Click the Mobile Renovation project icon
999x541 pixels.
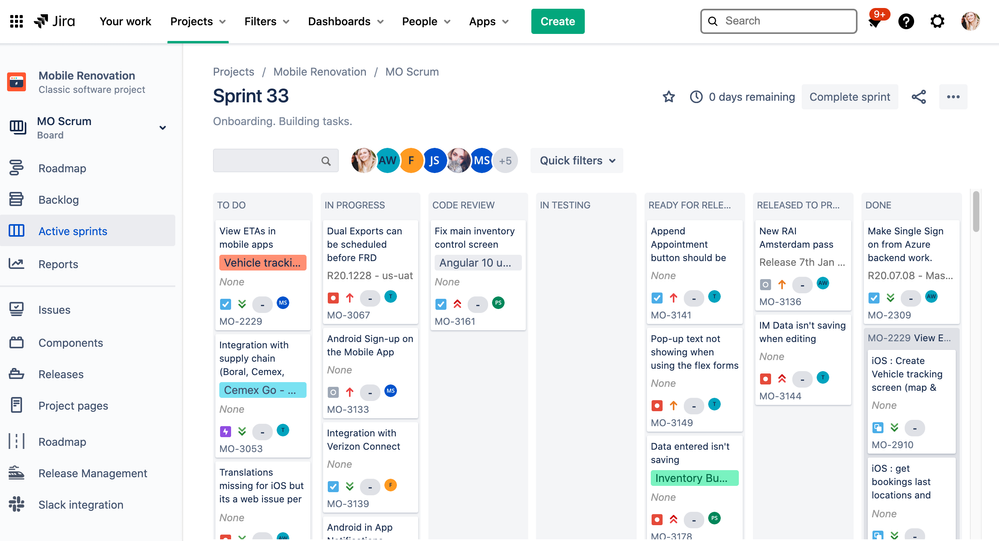click(x=17, y=82)
